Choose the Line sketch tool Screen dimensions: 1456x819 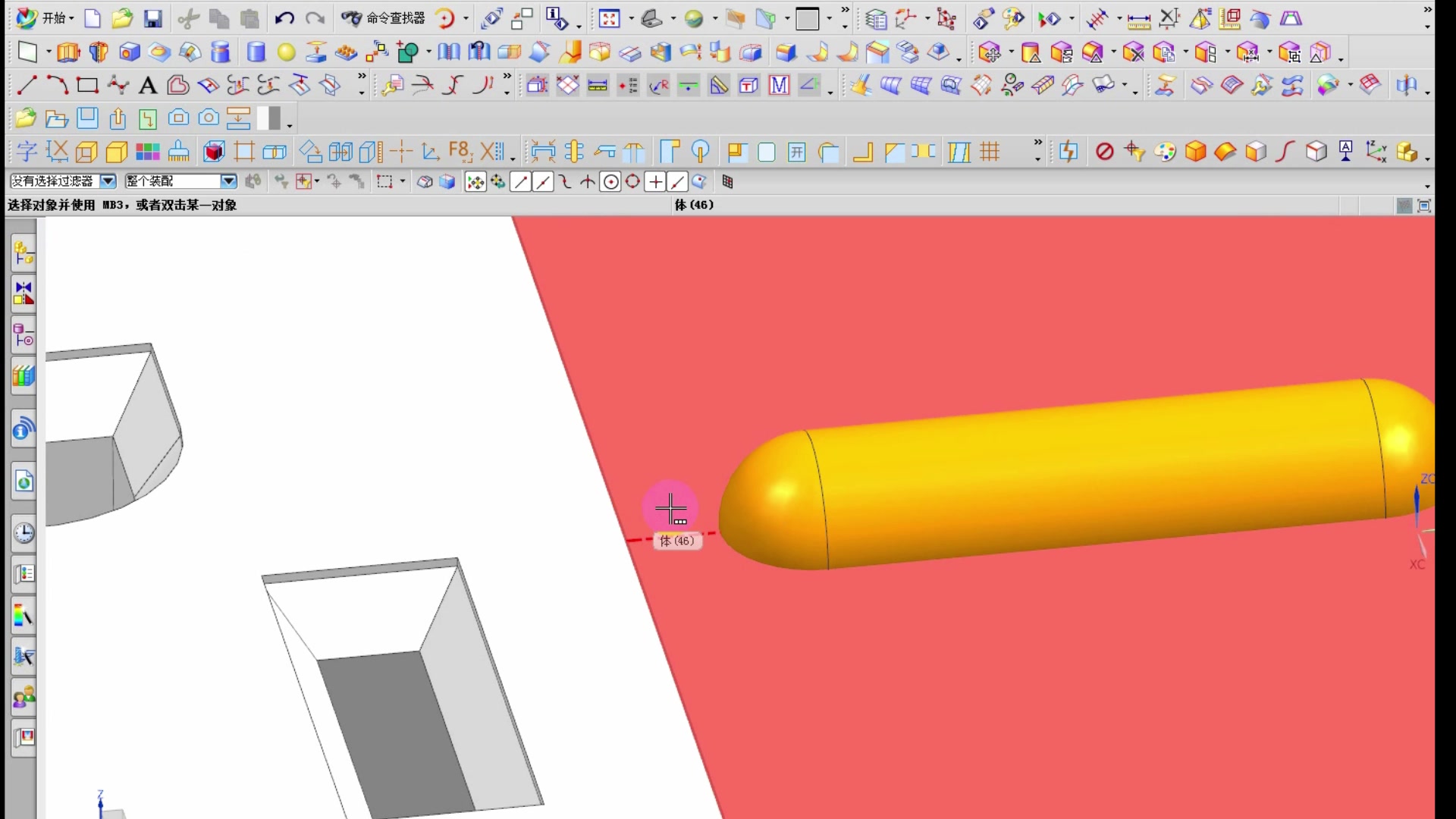(x=27, y=85)
